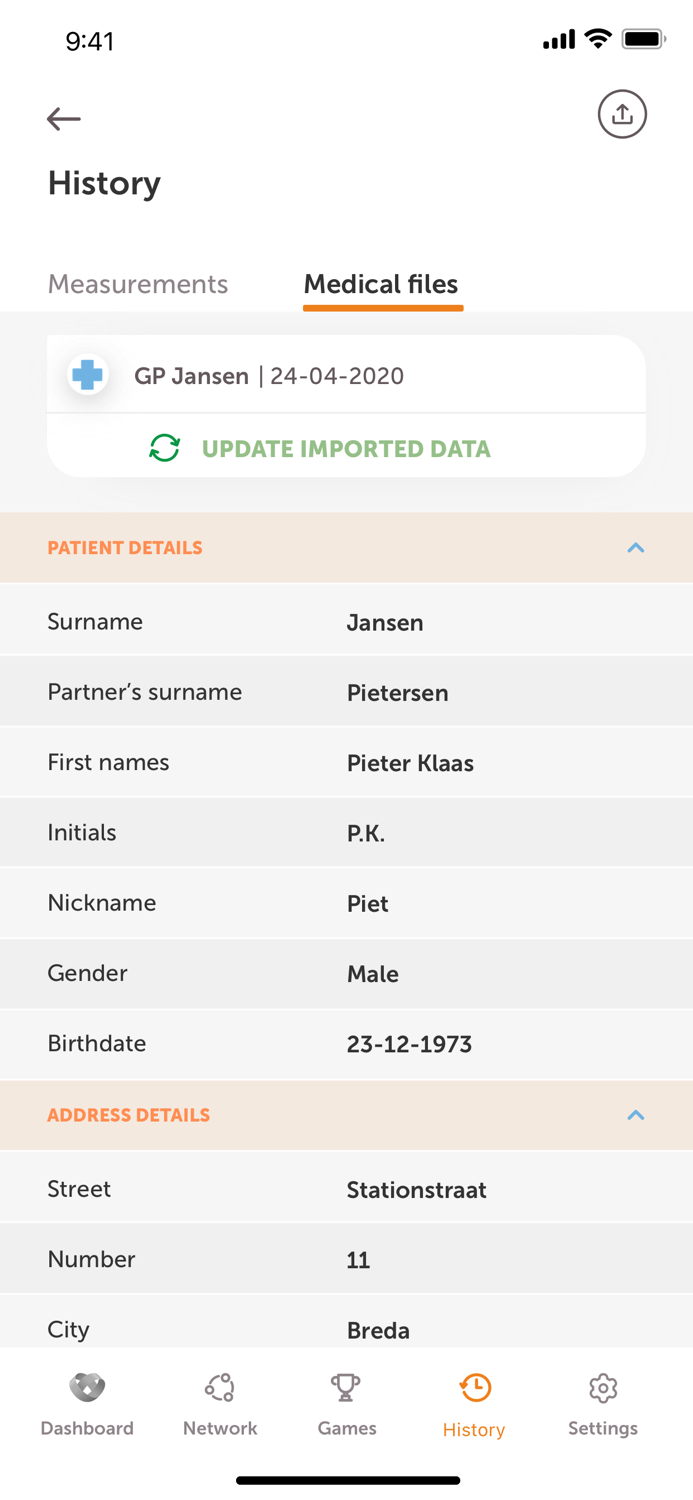Tap the Surname row showing Jansen

(346, 621)
